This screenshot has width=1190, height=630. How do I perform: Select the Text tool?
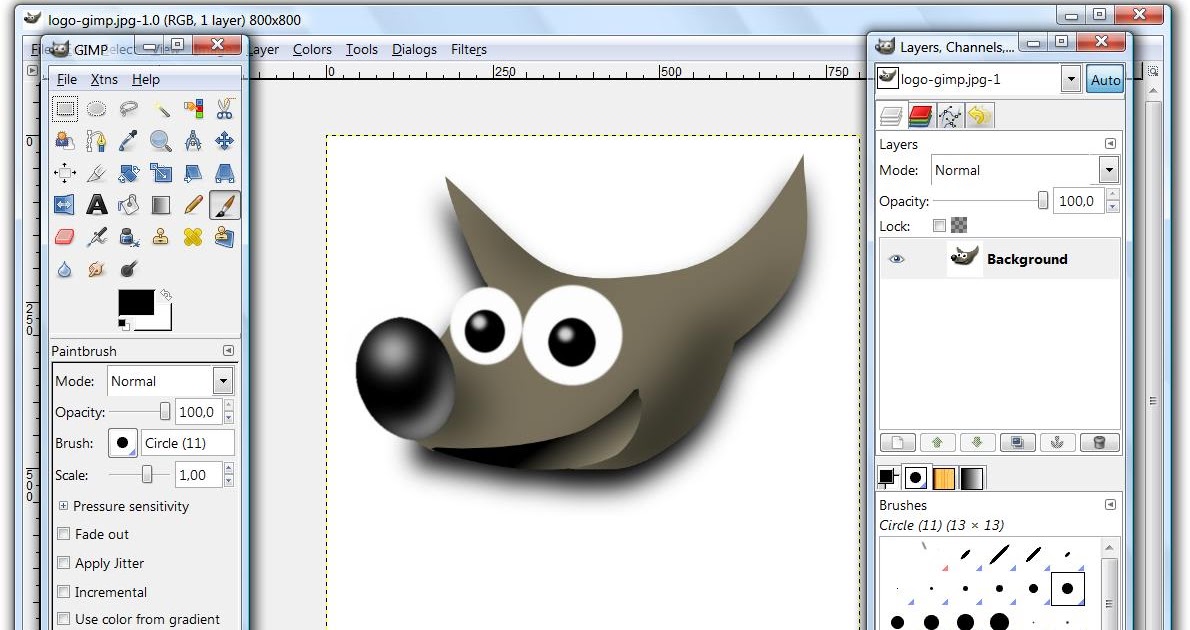pyautogui.click(x=96, y=205)
